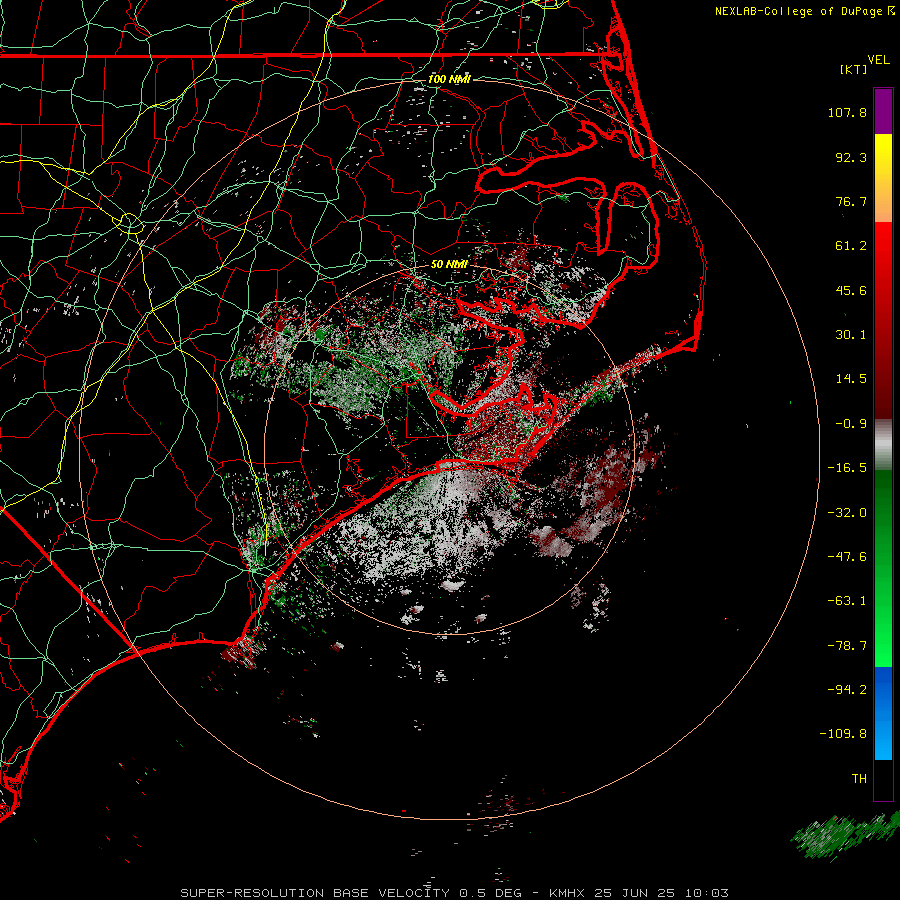Click the -0.9 scale value
The image size is (900, 900).
pyautogui.click(x=851, y=424)
